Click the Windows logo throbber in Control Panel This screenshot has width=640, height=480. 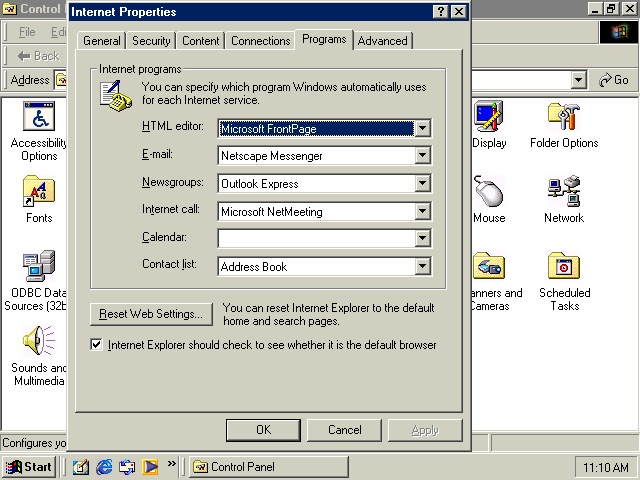click(x=619, y=32)
